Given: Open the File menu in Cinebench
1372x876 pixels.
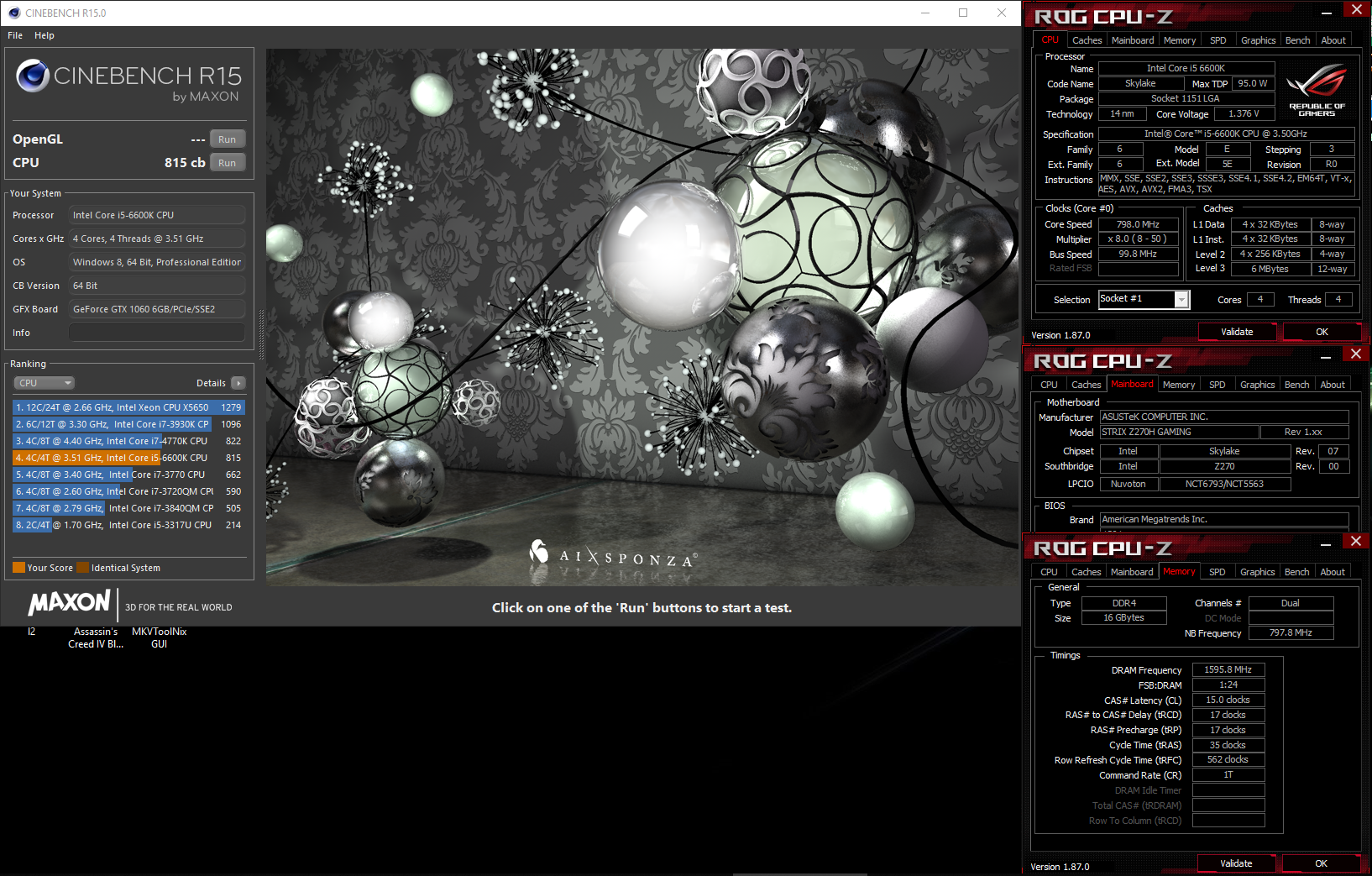Looking at the screenshot, I should [15, 35].
